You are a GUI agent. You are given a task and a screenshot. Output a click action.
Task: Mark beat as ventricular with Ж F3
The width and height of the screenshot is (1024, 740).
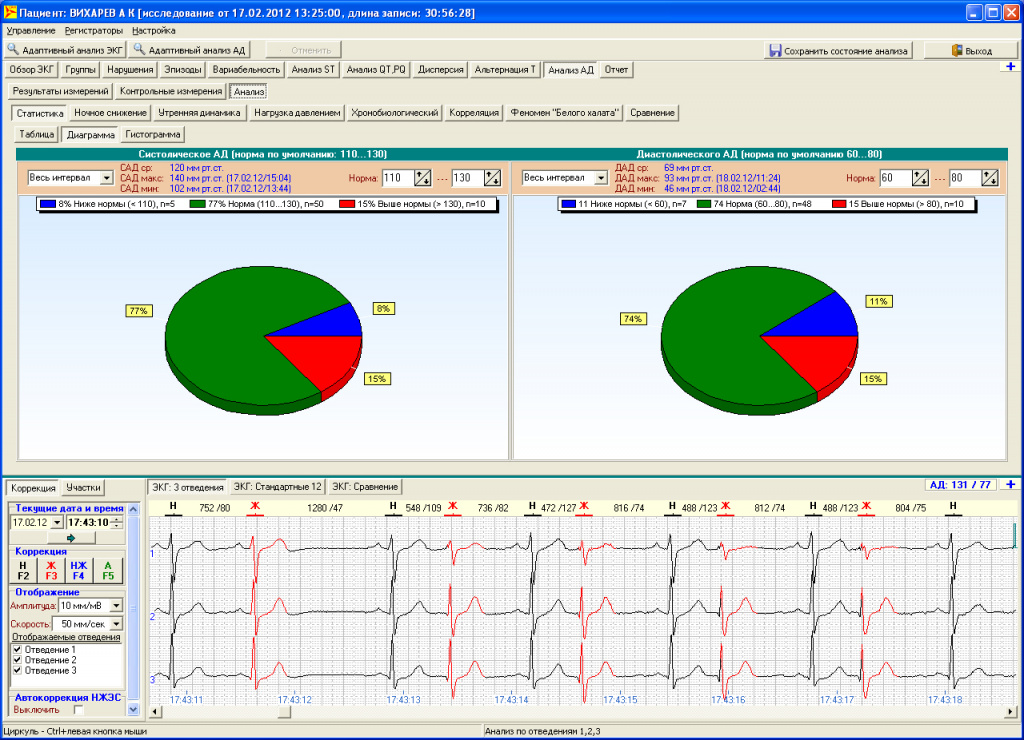[x=51, y=570]
